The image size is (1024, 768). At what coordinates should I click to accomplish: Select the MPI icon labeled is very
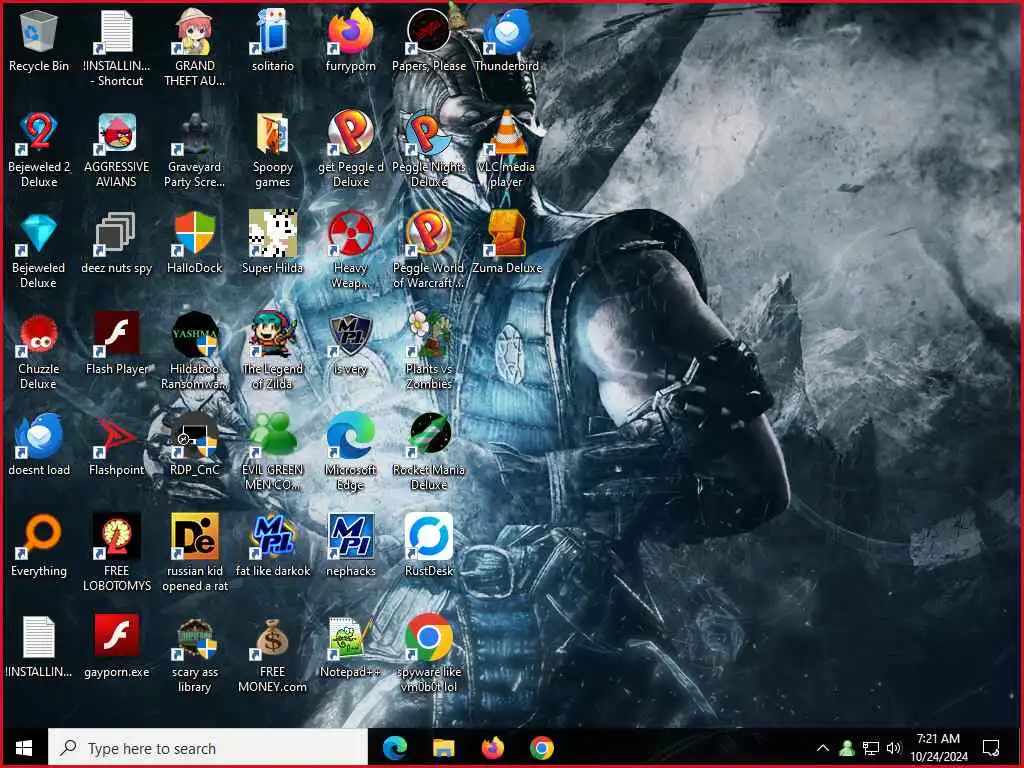click(351, 345)
